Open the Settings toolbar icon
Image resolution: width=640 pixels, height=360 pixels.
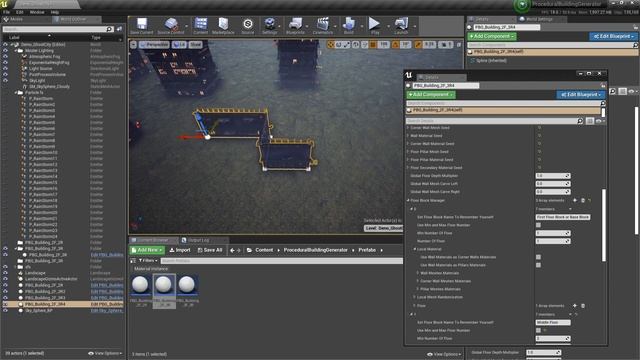click(x=269, y=26)
